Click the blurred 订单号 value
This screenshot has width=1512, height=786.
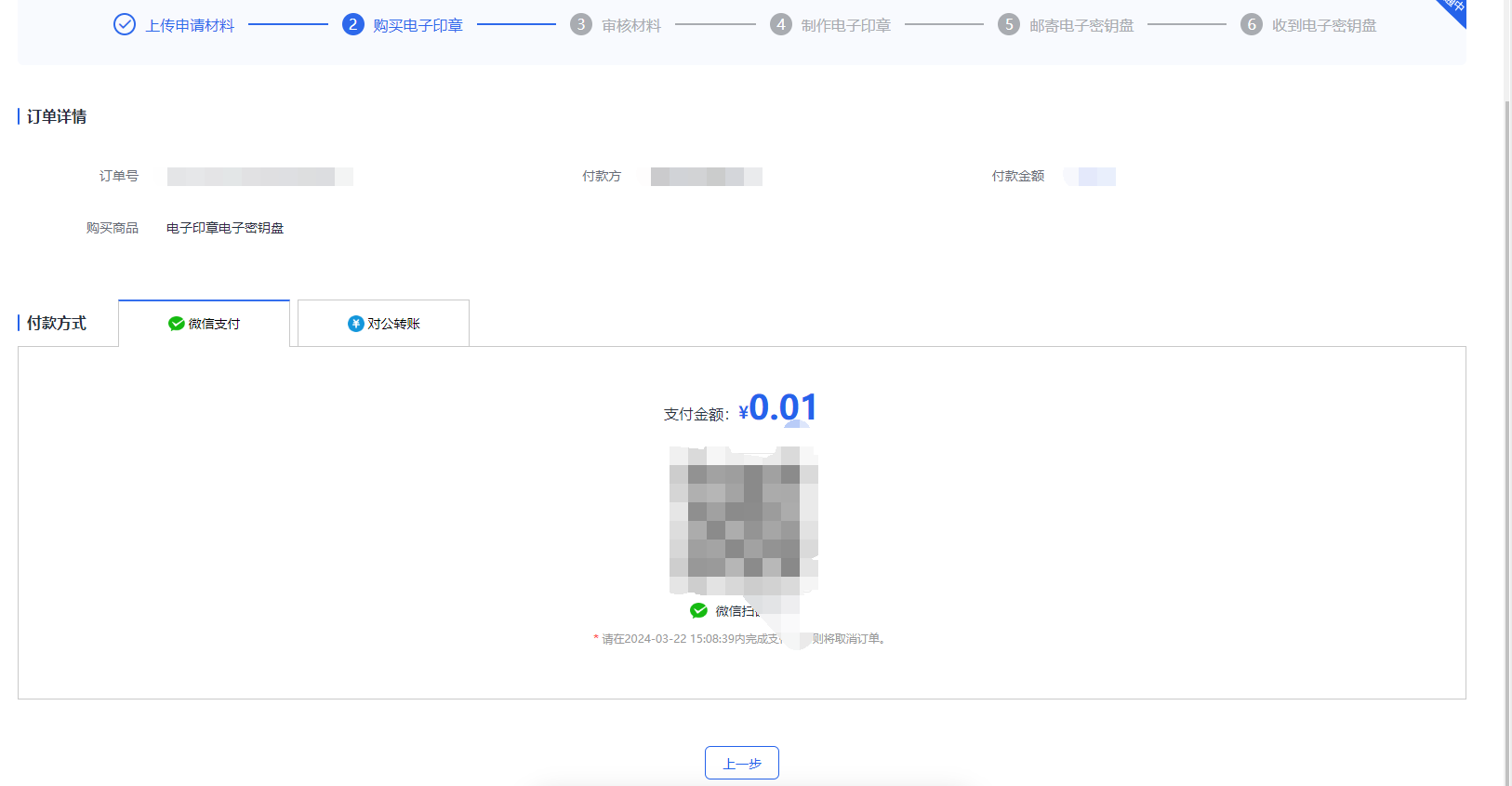point(260,177)
